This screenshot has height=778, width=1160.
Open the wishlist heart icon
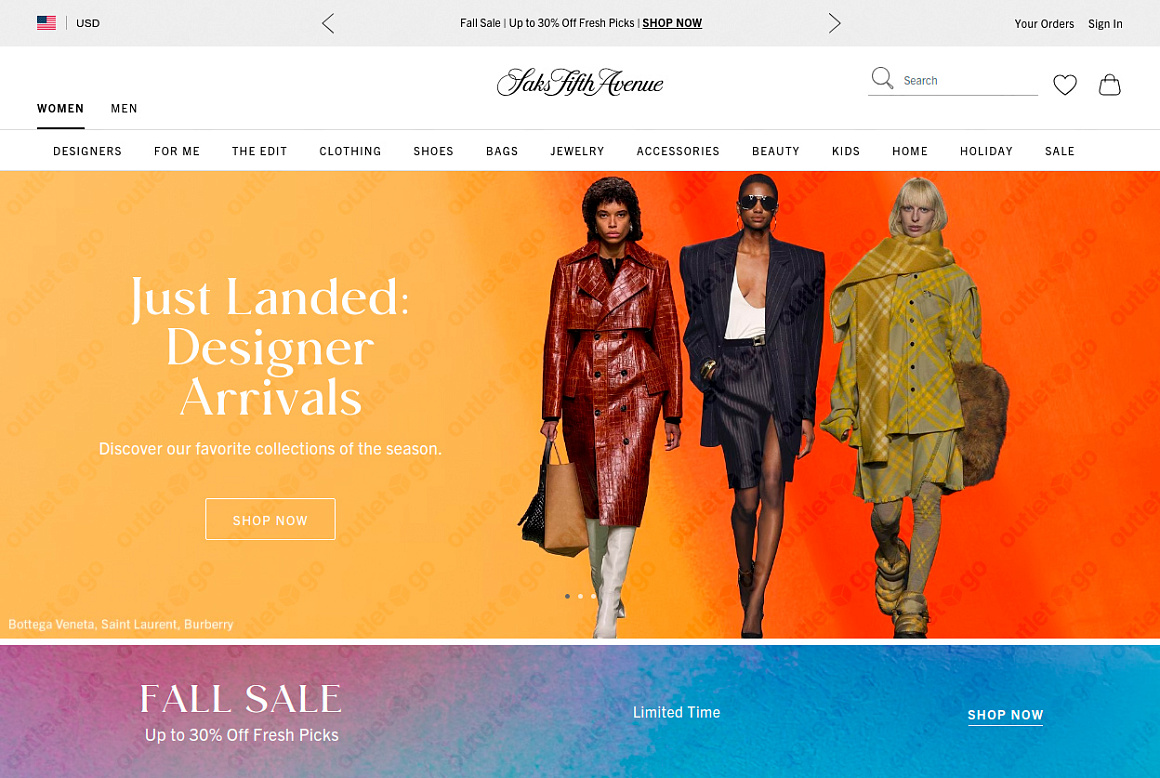tap(1065, 85)
